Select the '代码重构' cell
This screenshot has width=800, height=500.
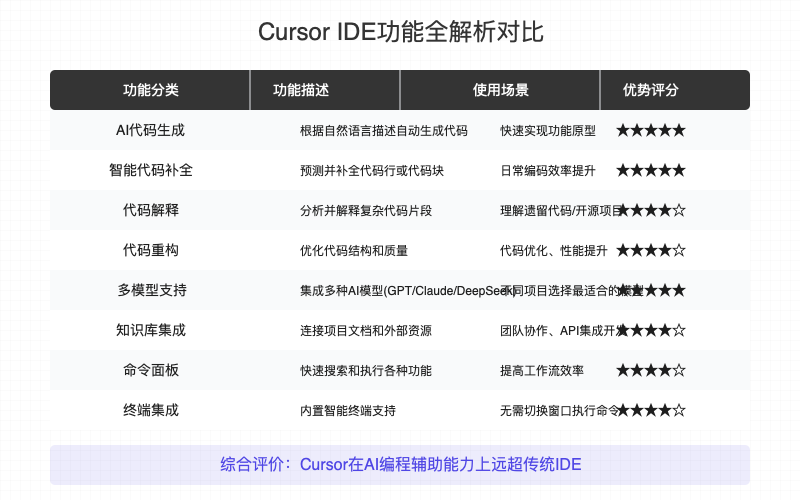[151, 250]
